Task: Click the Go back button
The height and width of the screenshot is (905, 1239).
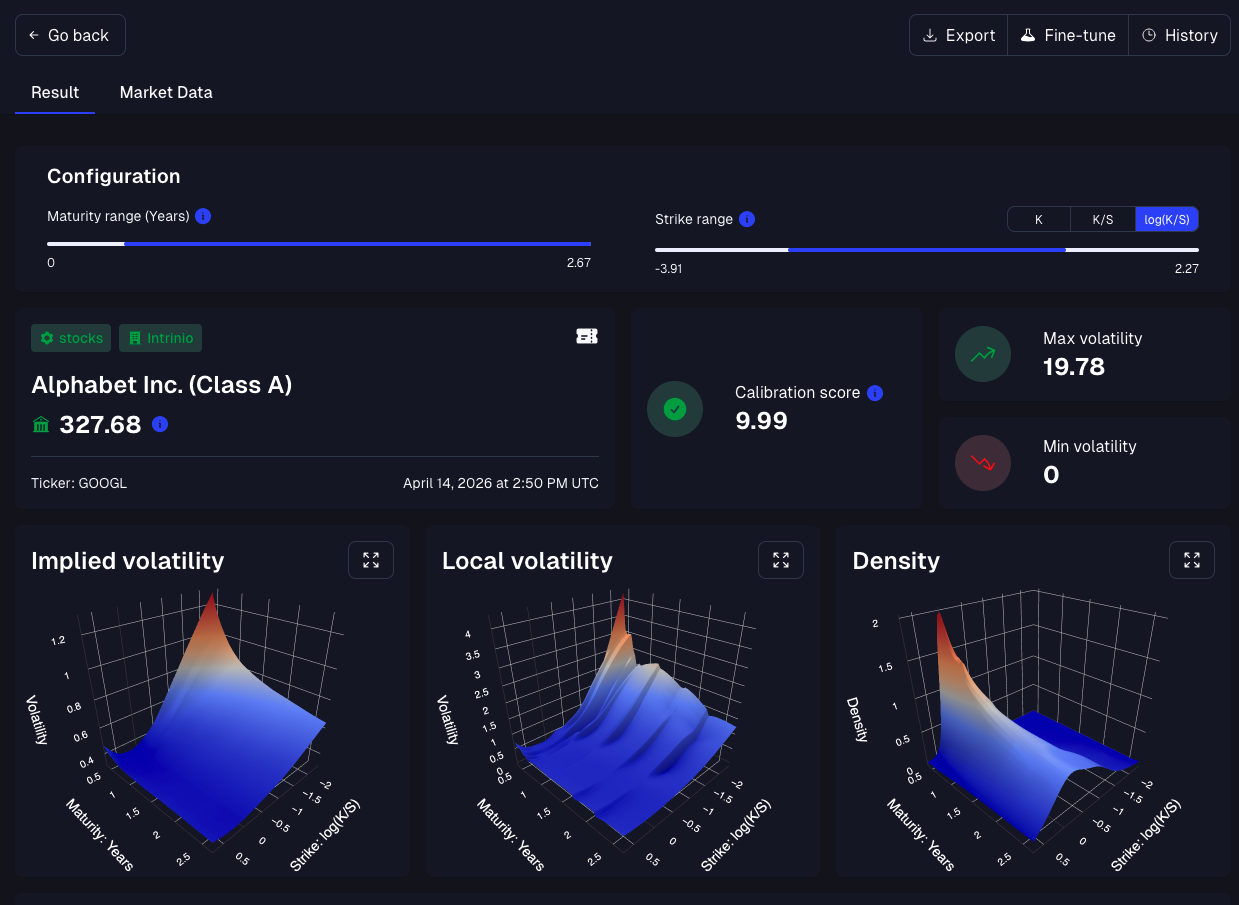Action: [x=70, y=35]
